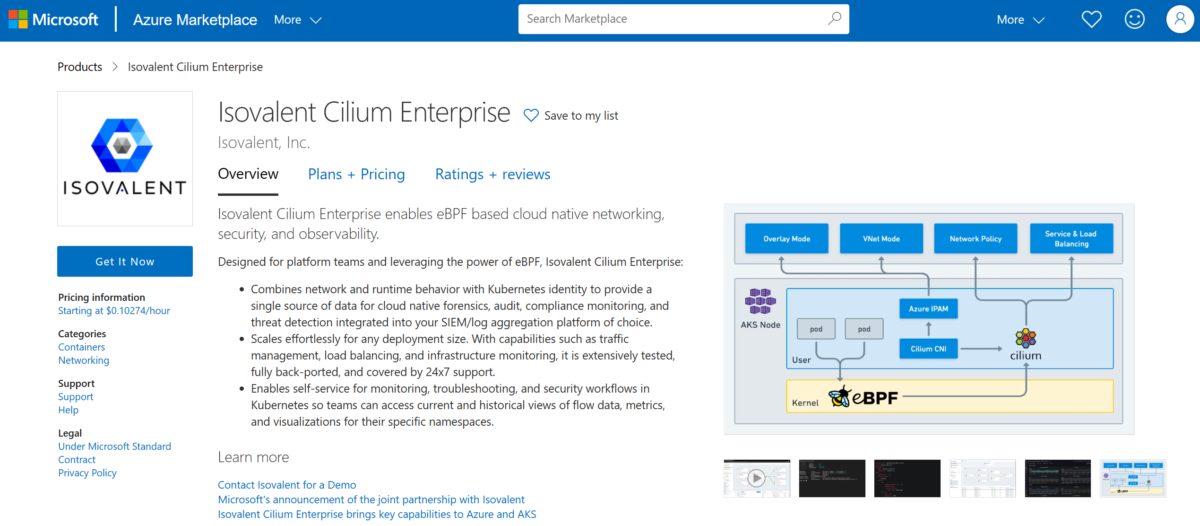The width and height of the screenshot is (1200, 526).
Task: Click the Get It Now button
Action: (125, 261)
